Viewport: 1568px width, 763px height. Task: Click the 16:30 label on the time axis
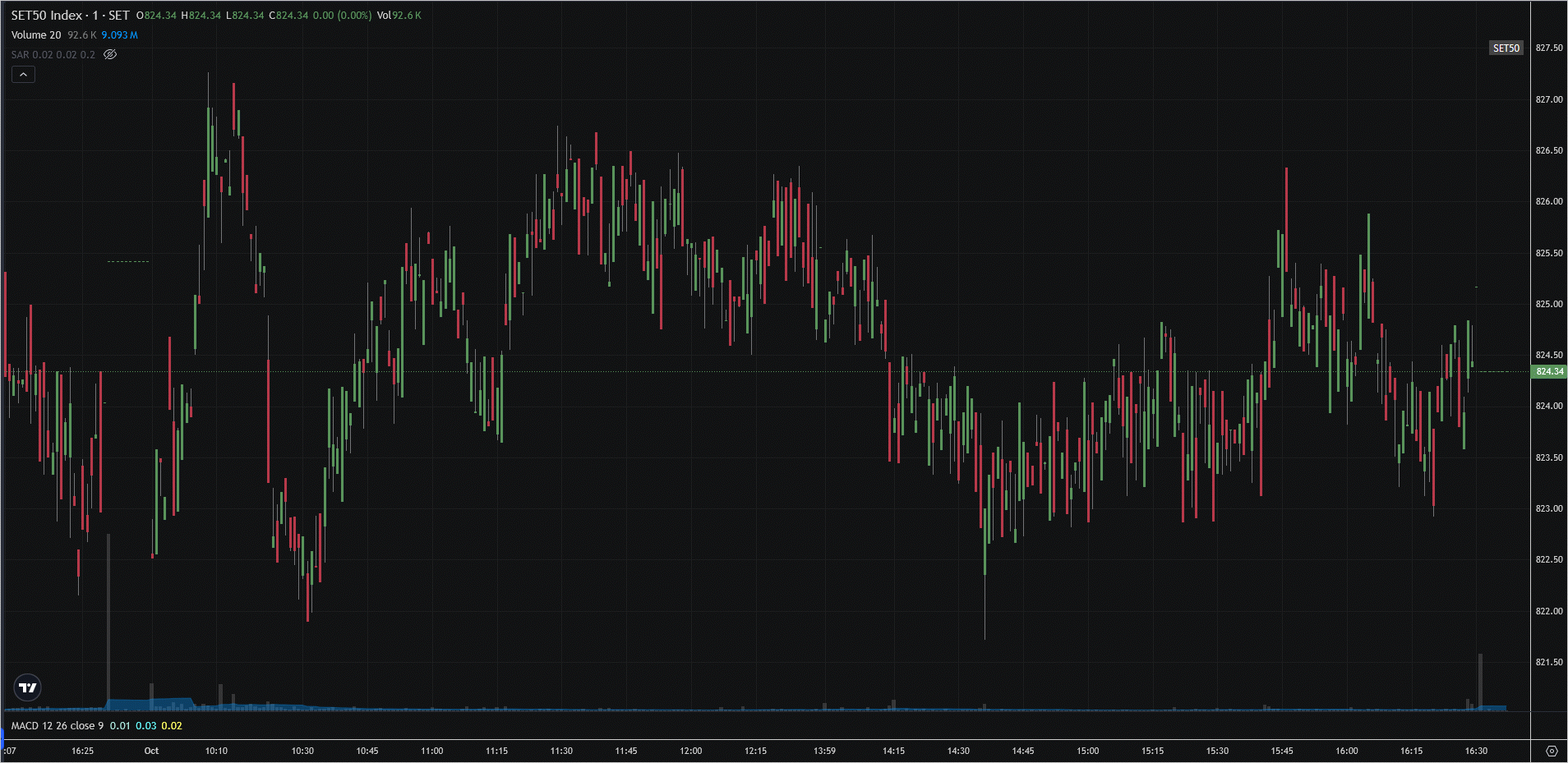1476,751
